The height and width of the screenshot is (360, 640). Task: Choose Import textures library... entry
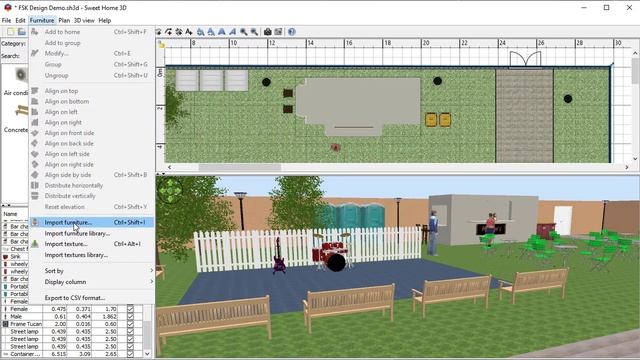(92, 255)
